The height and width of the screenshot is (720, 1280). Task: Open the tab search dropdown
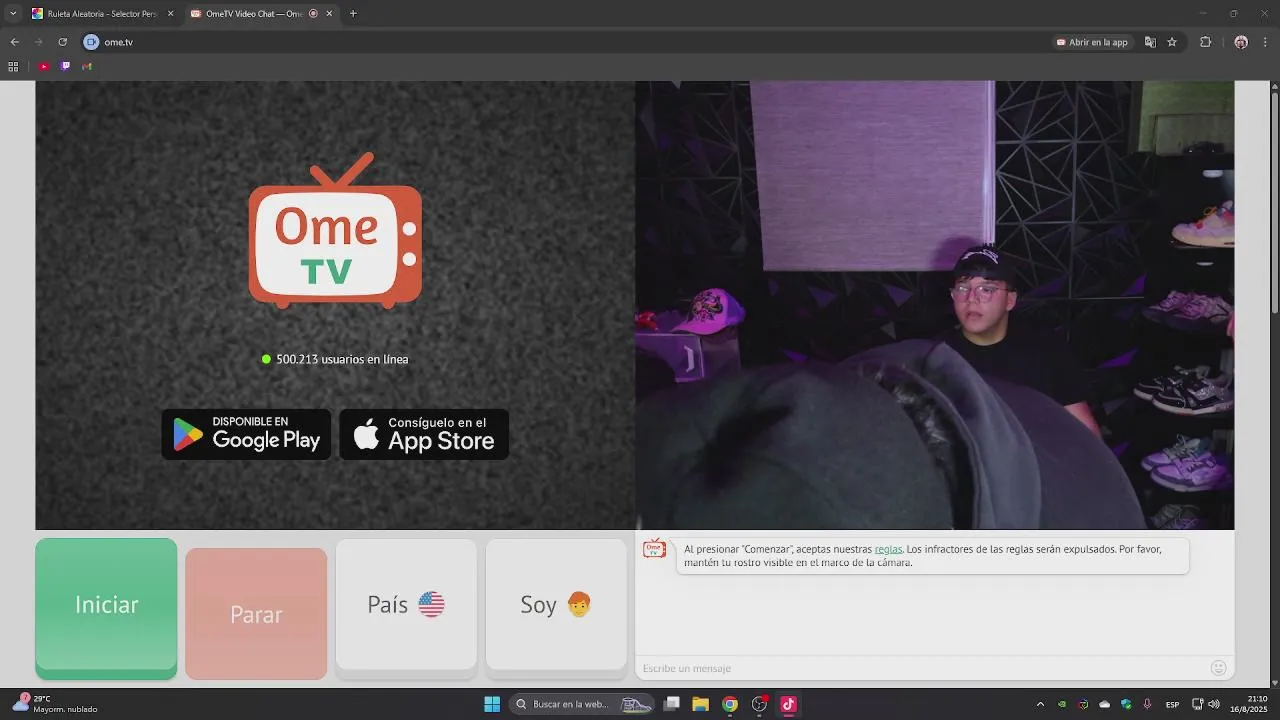point(13,14)
